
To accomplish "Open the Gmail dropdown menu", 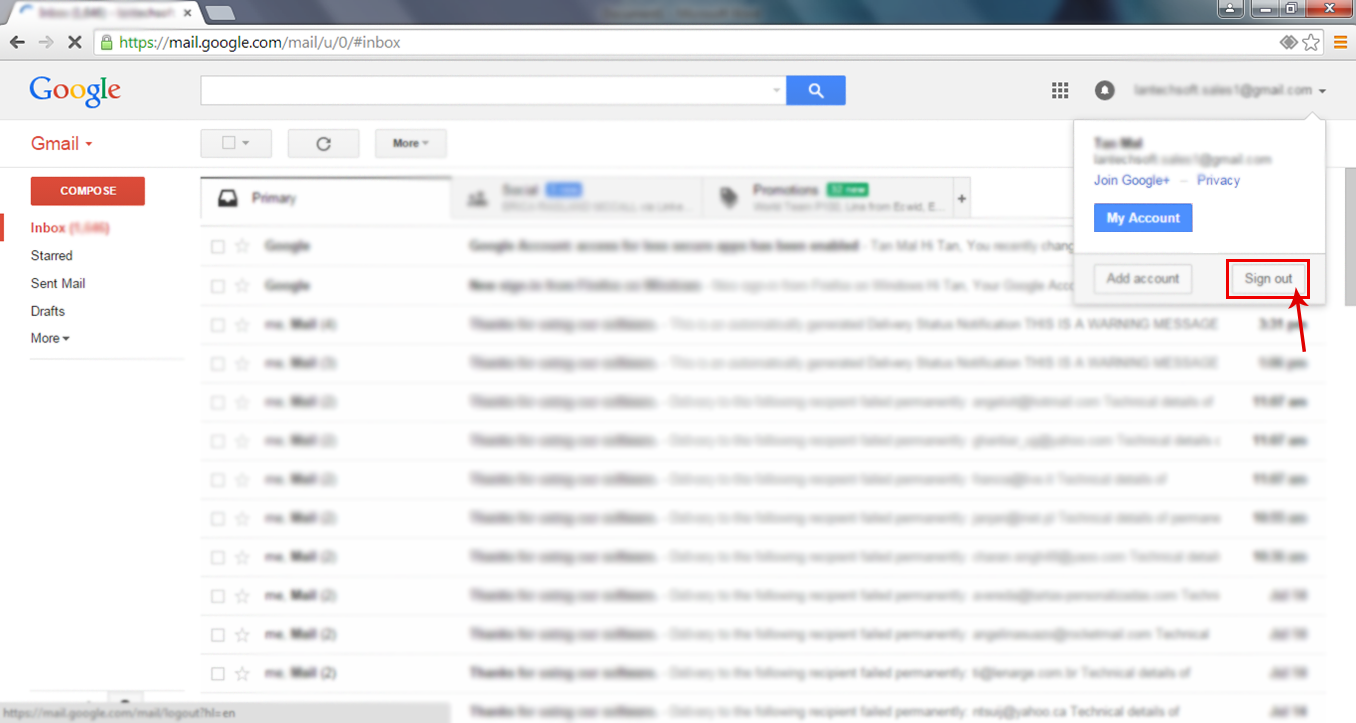I will (x=62, y=143).
